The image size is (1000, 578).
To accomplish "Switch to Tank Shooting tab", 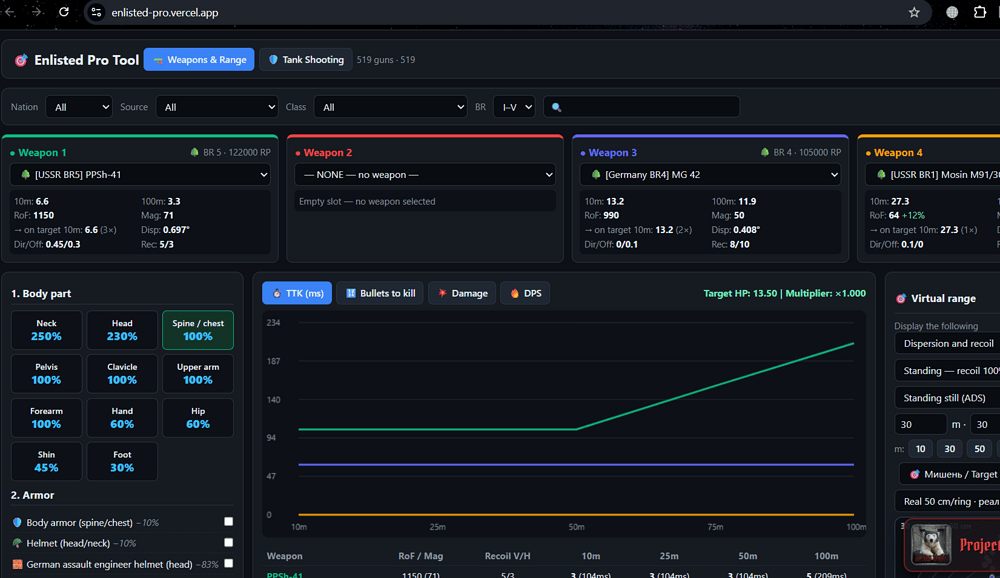I will pyautogui.click(x=306, y=60).
